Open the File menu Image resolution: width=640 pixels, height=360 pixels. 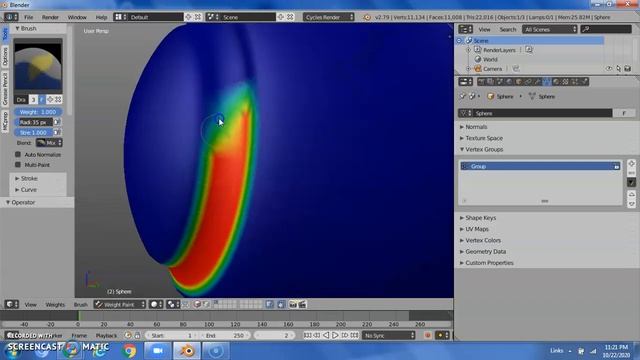click(29, 17)
